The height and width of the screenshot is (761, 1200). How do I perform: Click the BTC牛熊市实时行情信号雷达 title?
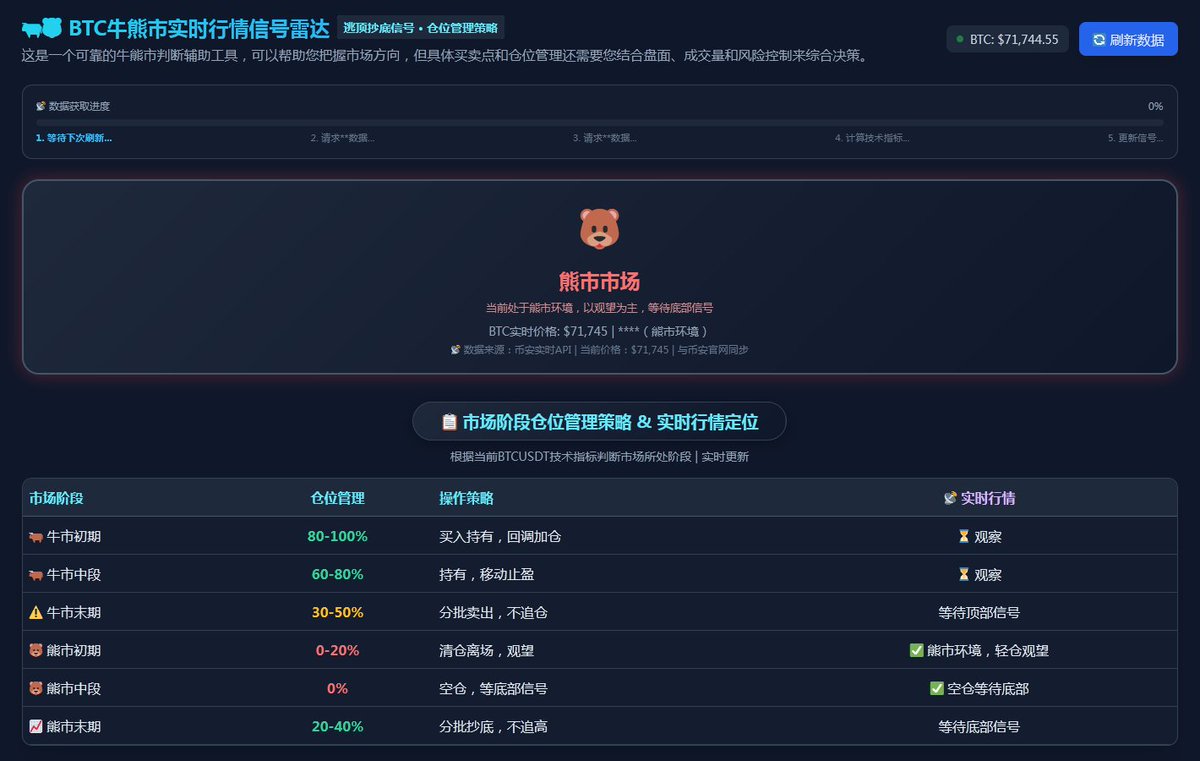click(199, 28)
